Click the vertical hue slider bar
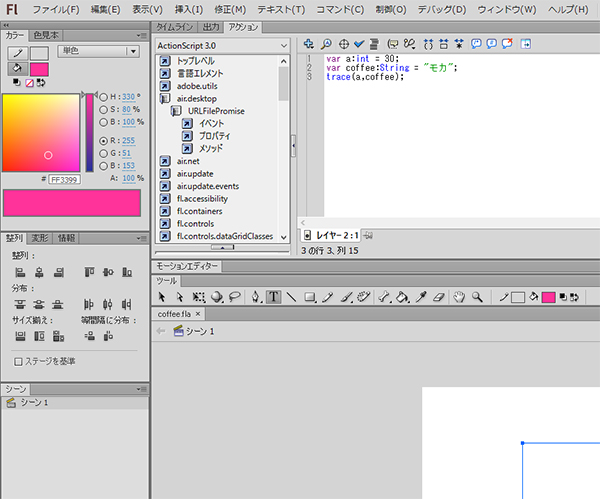Image resolution: width=600 pixels, height=499 pixels. coord(90,132)
